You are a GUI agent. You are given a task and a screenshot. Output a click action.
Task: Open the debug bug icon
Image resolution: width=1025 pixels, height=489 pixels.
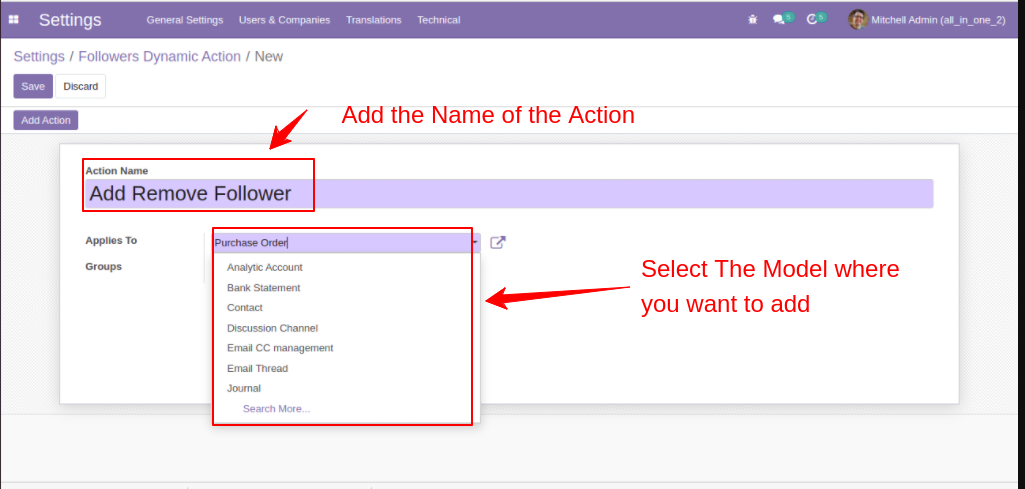tap(752, 20)
